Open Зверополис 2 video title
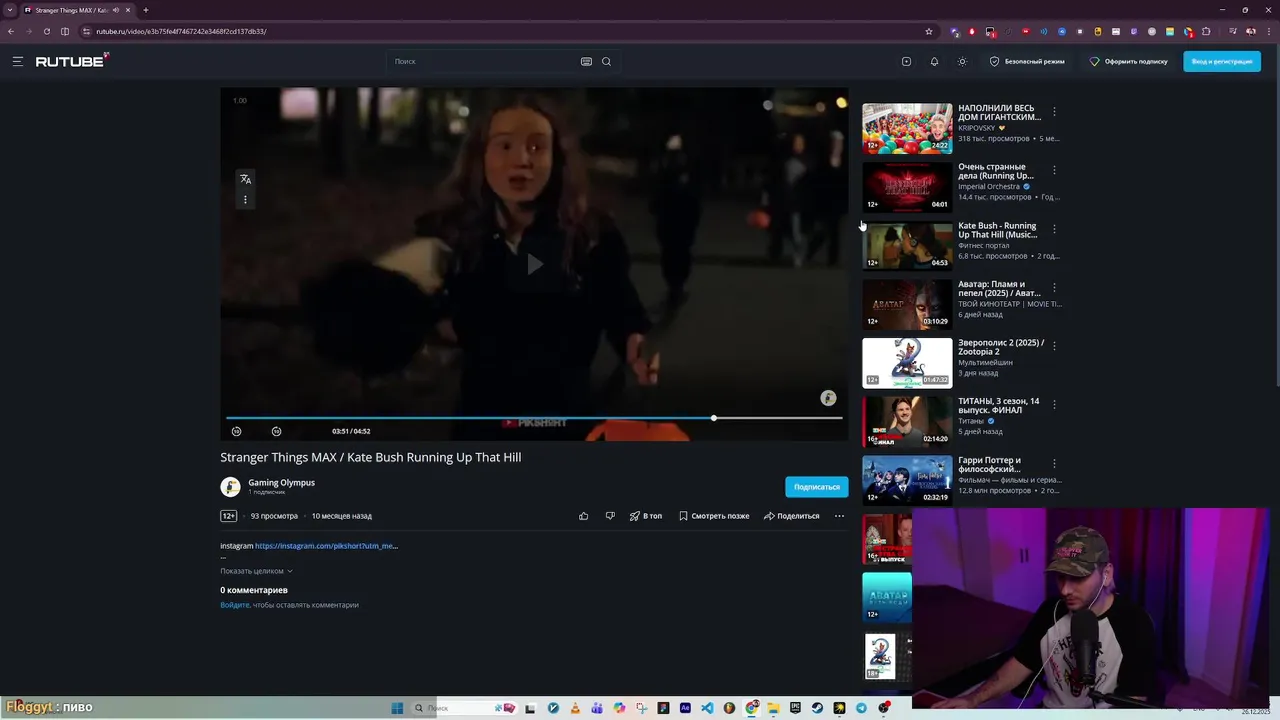The height and width of the screenshot is (720, 1280). point(1001,347)
